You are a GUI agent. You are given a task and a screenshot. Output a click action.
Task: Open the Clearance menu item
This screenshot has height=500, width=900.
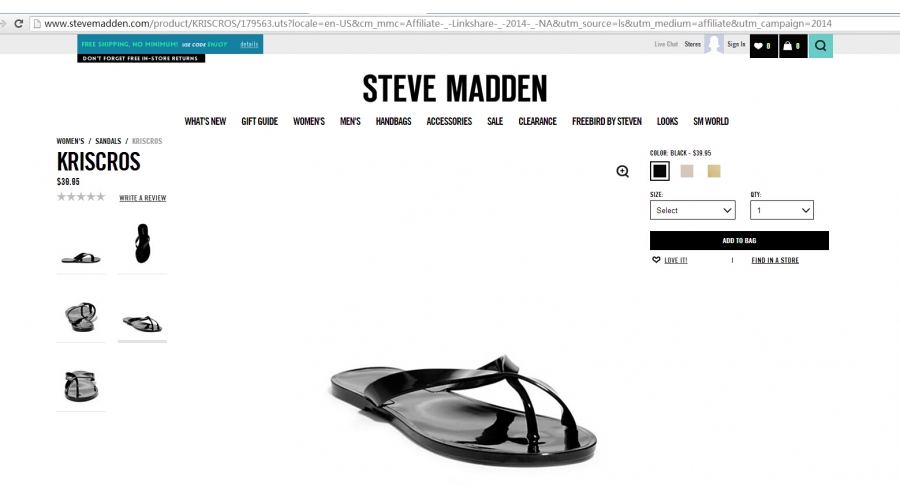point(537,121)
